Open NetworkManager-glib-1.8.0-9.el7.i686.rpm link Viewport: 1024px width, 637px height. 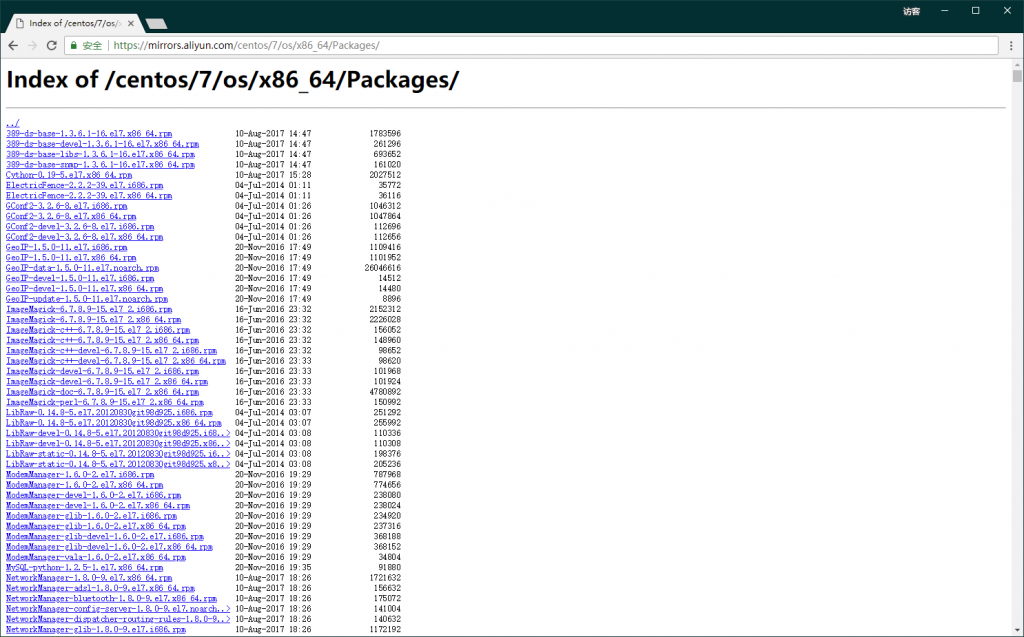point(96,629)
